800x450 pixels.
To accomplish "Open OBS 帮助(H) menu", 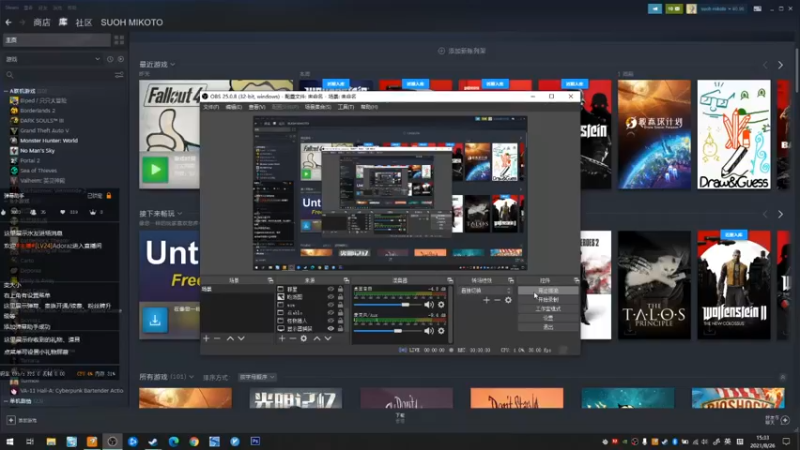I will [x=369, y=107].
